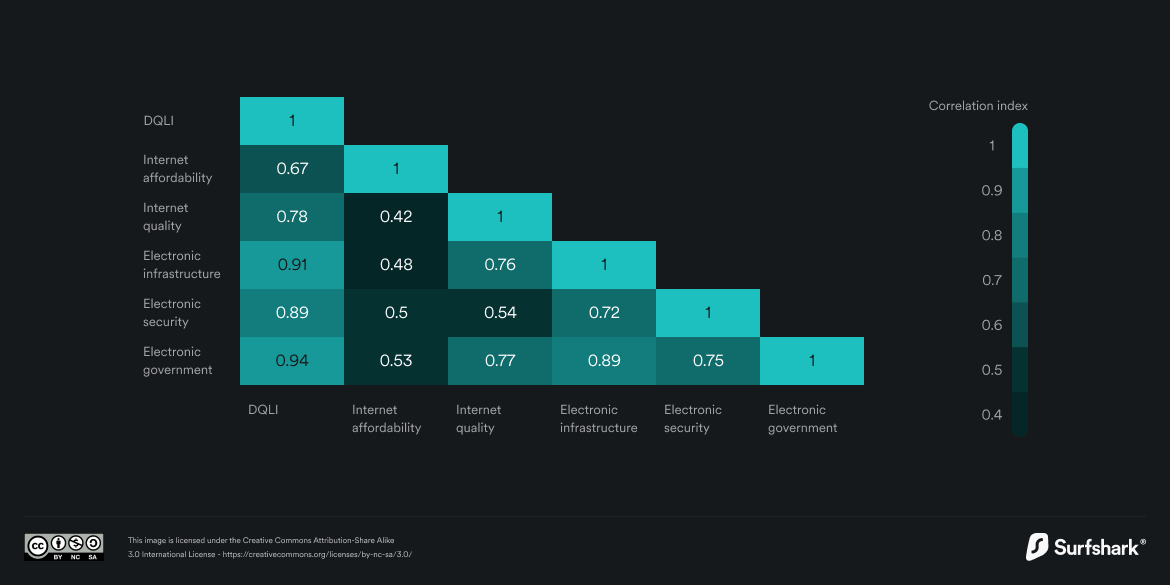Screen dimensions: 1170x585
Task: Click the 0.42 correlation cell
Action: 396,217
